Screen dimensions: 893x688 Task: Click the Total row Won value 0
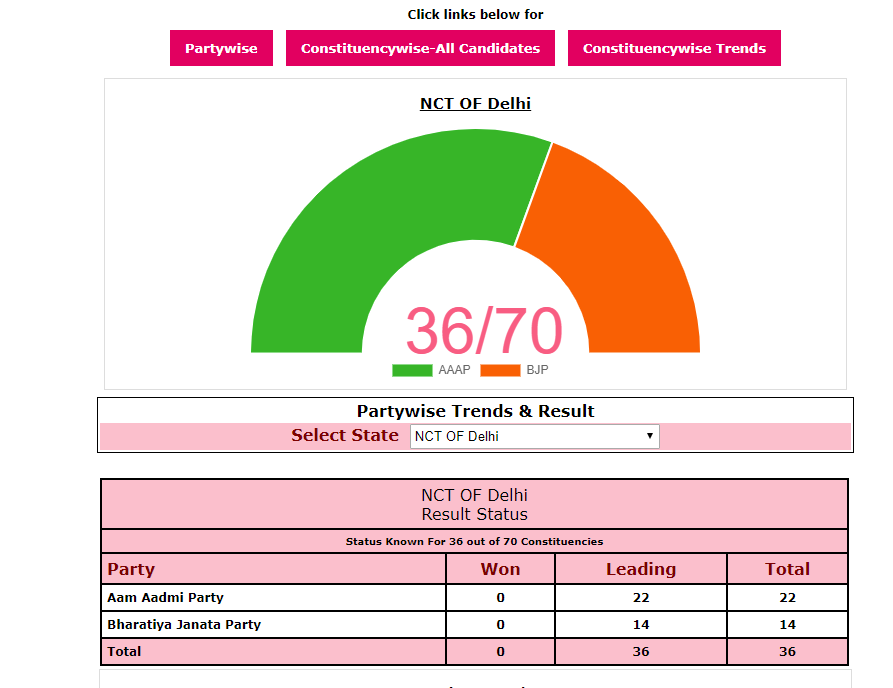tap(500, 652)
